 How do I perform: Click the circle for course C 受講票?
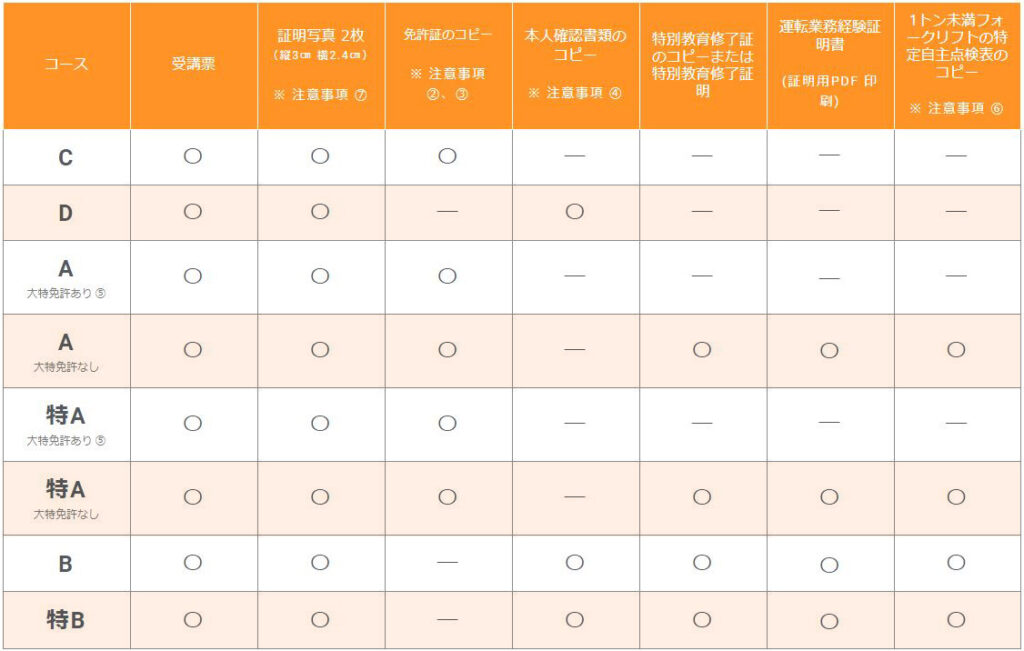193,156
